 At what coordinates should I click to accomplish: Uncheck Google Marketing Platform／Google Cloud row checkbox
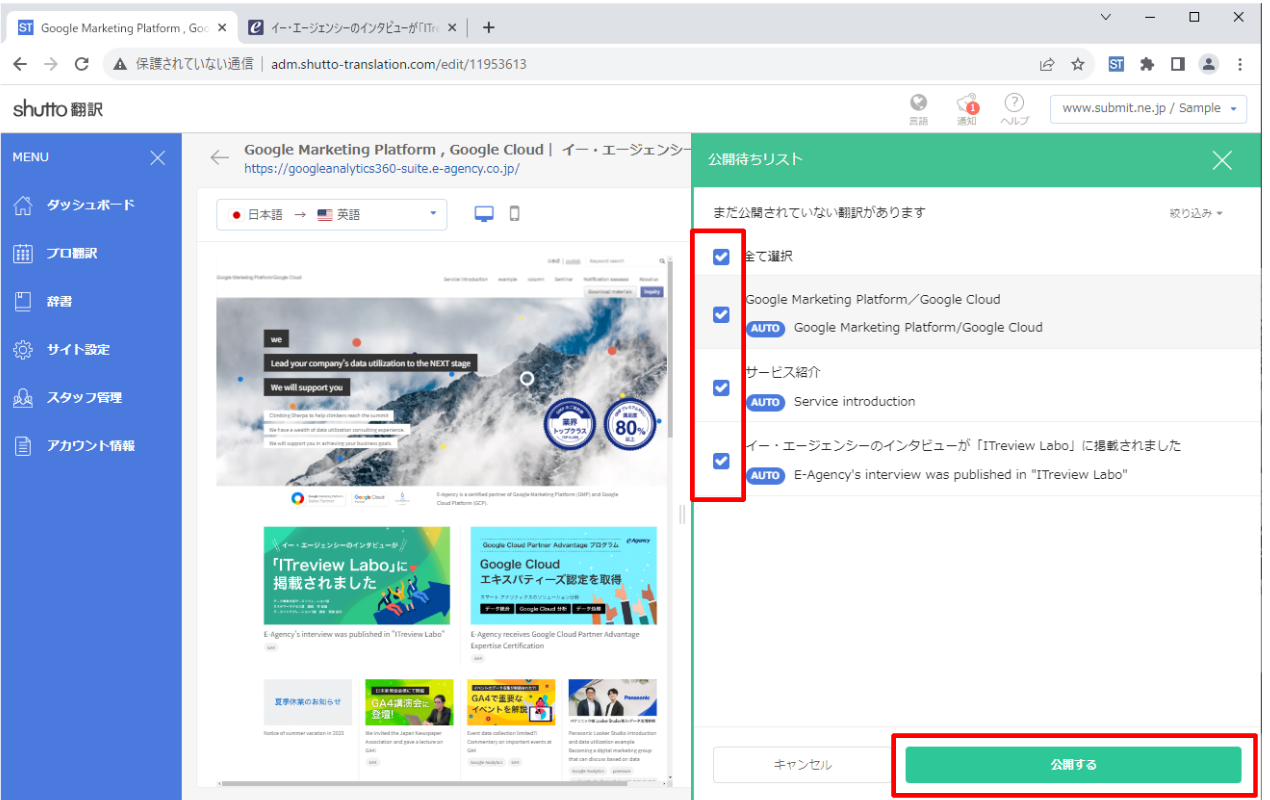[x=721, y=314]
